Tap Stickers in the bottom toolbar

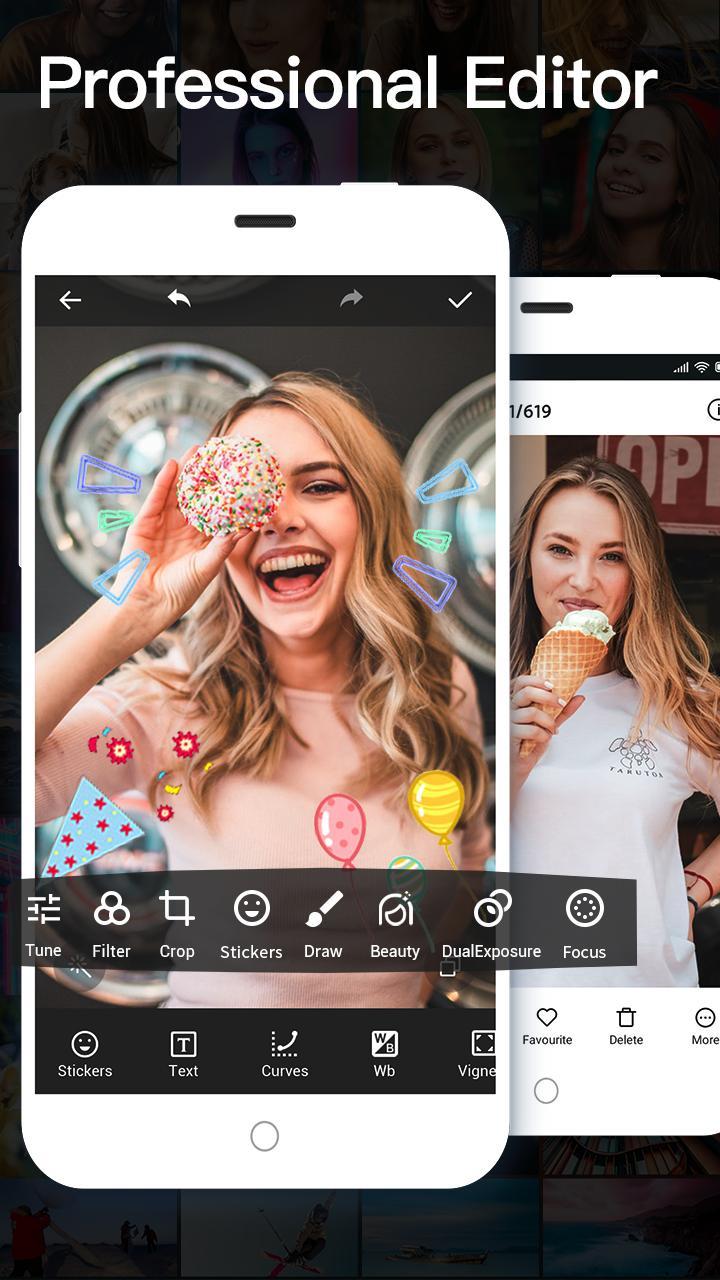pyautogui.click(x=85, y=1054)
